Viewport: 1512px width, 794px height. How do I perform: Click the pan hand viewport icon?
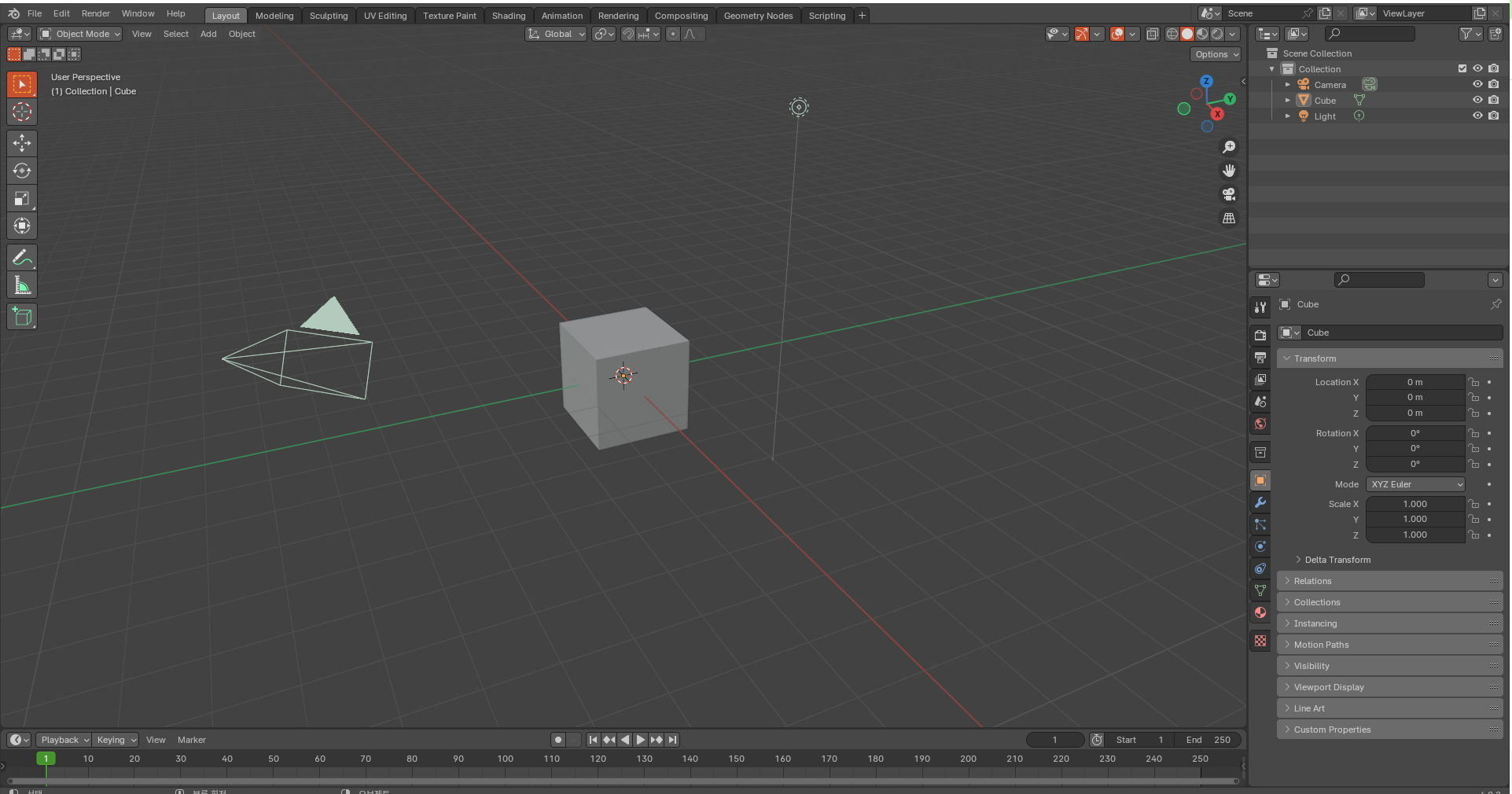[1229, 171]
